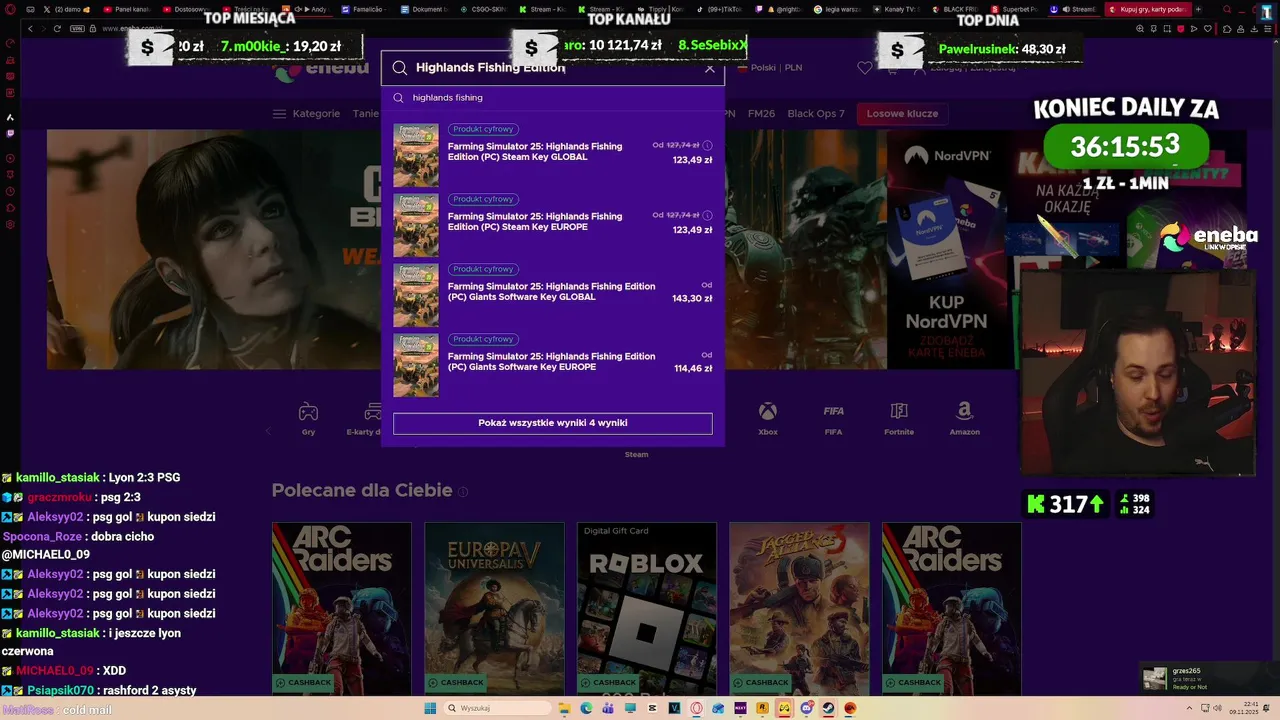
Task: Click the wishlist heart icon in header
Action: click(x=865, y=68)
